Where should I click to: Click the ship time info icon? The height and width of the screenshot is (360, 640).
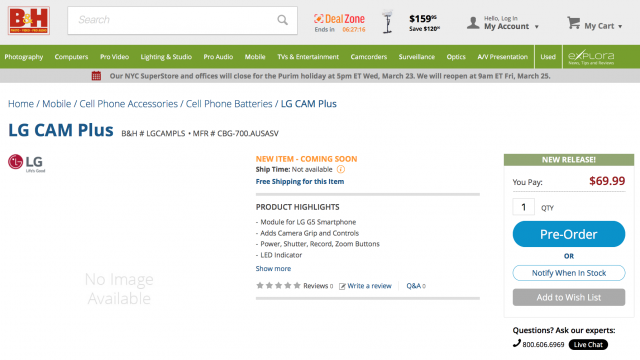coord(341,169)
